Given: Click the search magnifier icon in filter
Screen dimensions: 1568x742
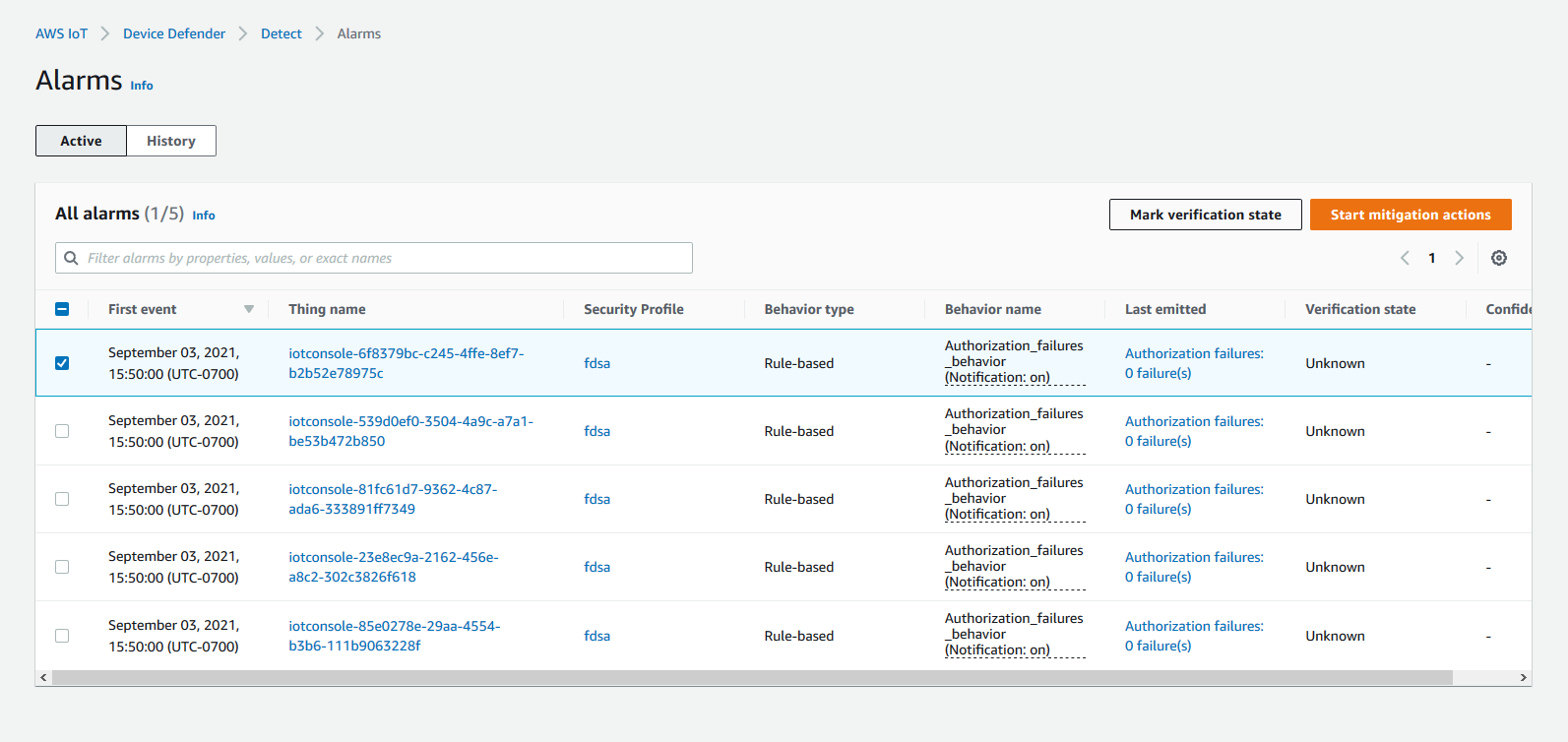Looking at the screenshot, I should (71, 258).
